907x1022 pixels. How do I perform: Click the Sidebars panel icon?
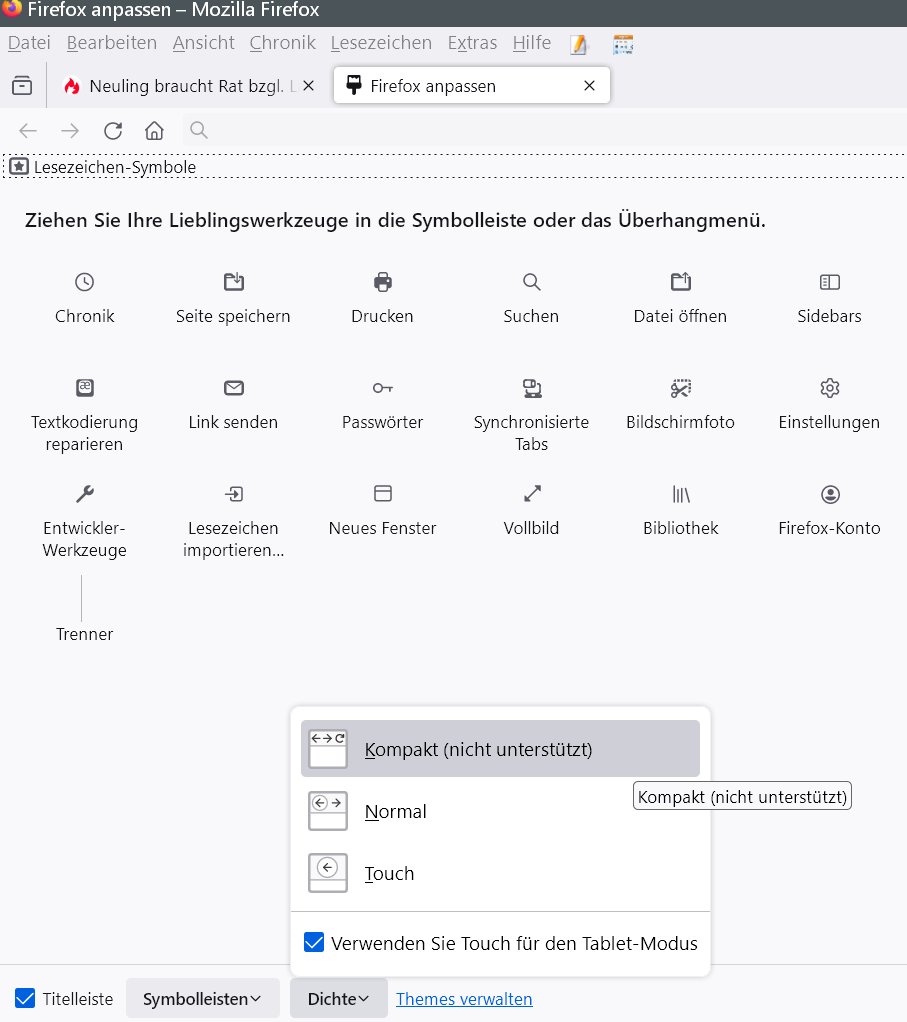coord(829,282)
